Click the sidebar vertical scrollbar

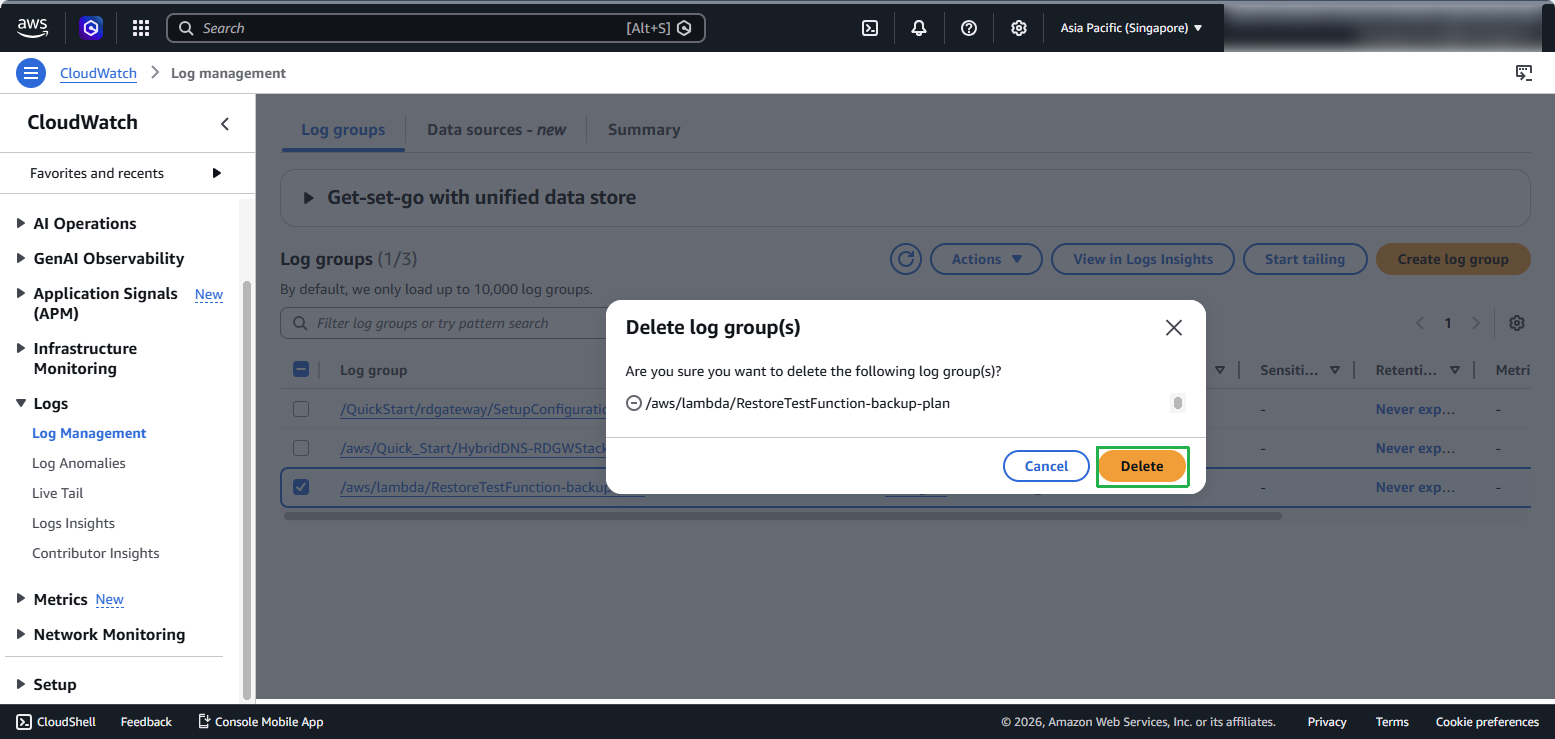tap(247, 490)
